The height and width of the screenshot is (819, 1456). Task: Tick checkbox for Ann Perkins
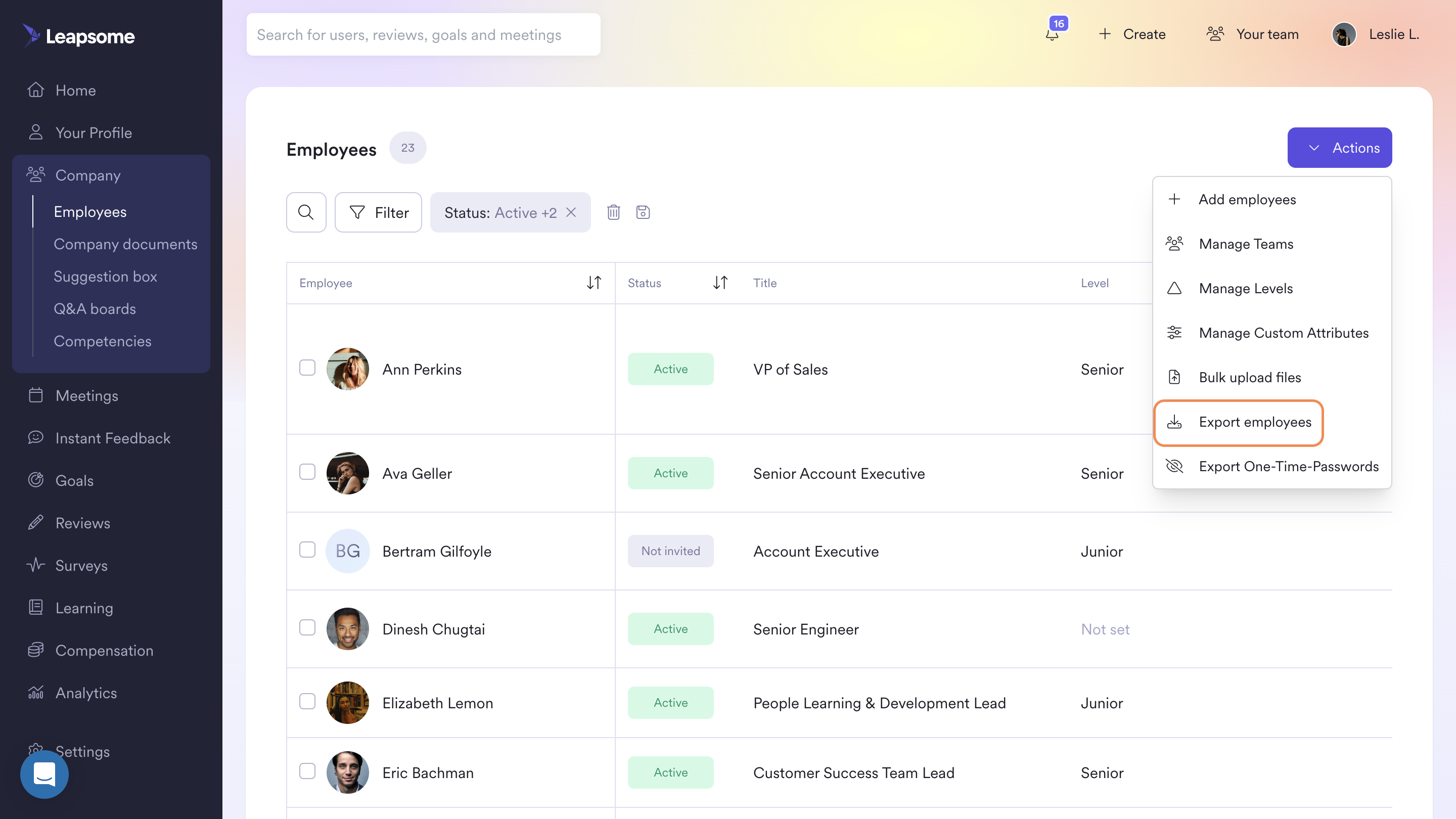307,368
